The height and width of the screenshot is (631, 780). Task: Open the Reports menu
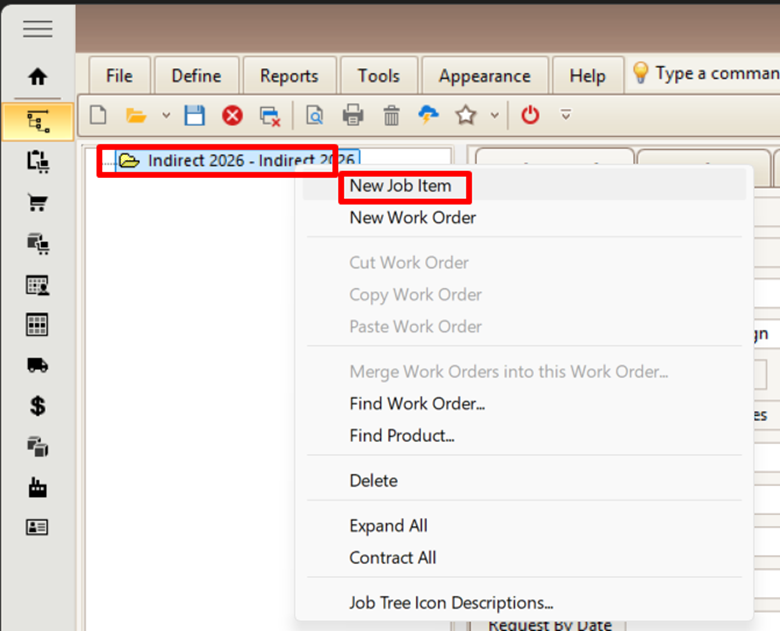coord(289,76)
